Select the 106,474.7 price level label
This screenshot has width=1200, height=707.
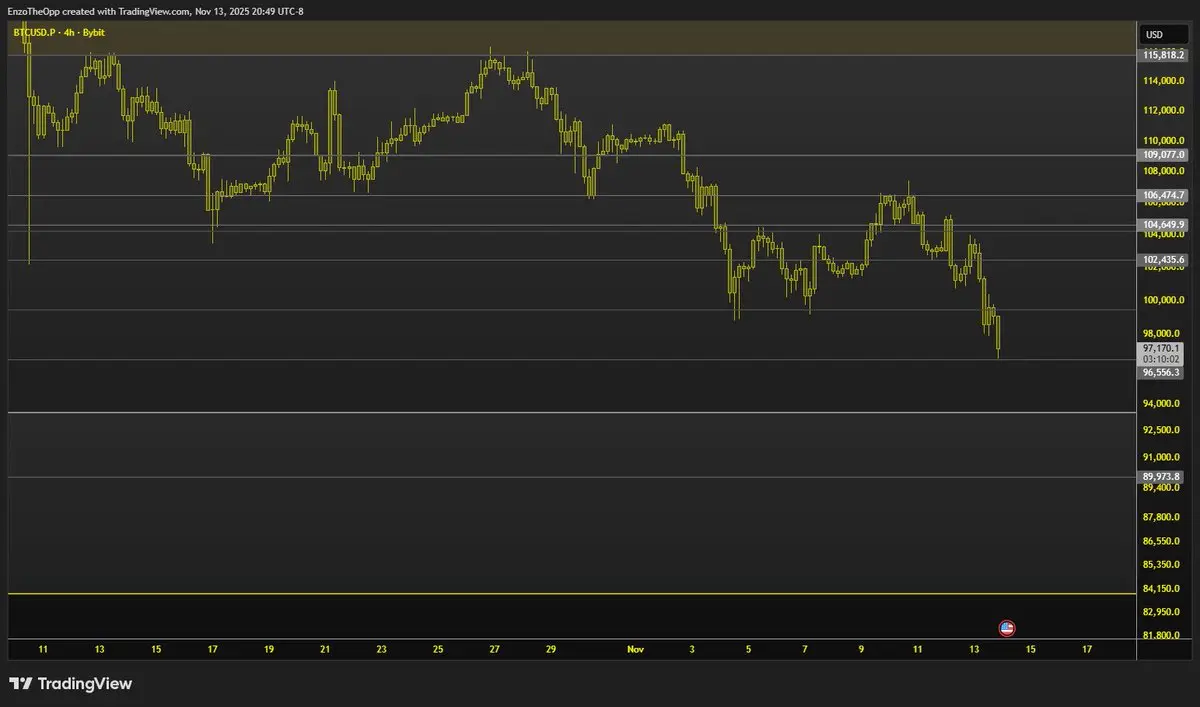click(1163, 195)
